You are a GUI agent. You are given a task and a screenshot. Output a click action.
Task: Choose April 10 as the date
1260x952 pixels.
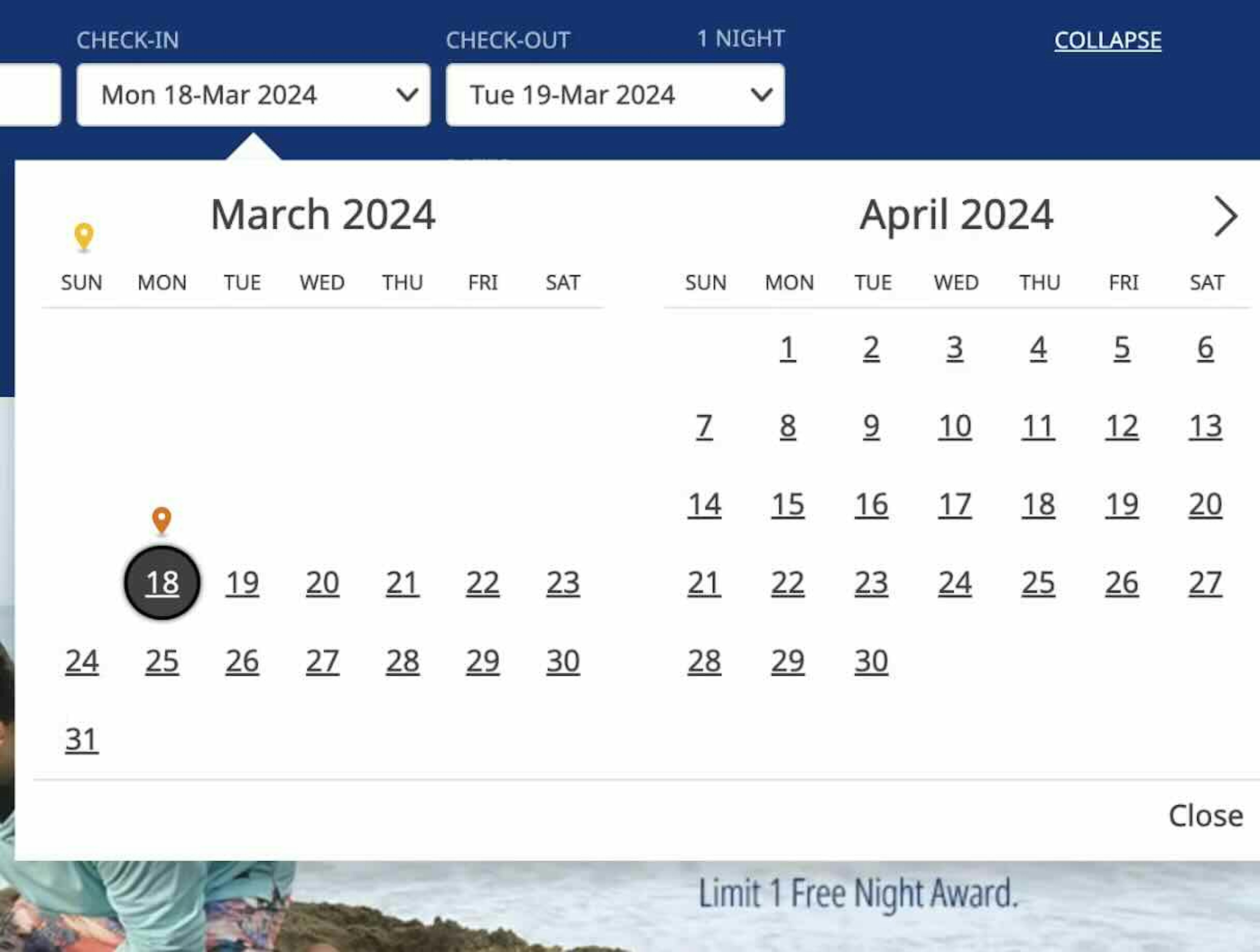tap(955, 426)
